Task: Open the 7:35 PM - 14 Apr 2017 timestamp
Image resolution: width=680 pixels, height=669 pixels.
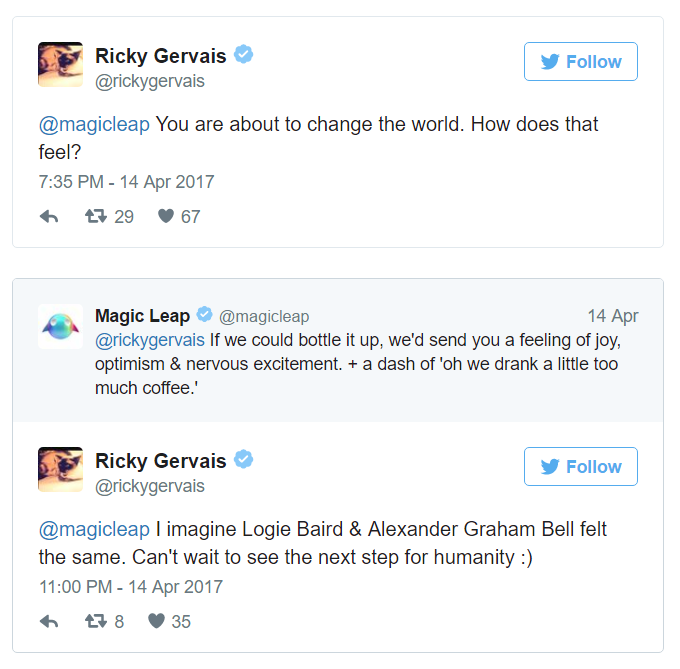Action: click(x=126, y=182)
